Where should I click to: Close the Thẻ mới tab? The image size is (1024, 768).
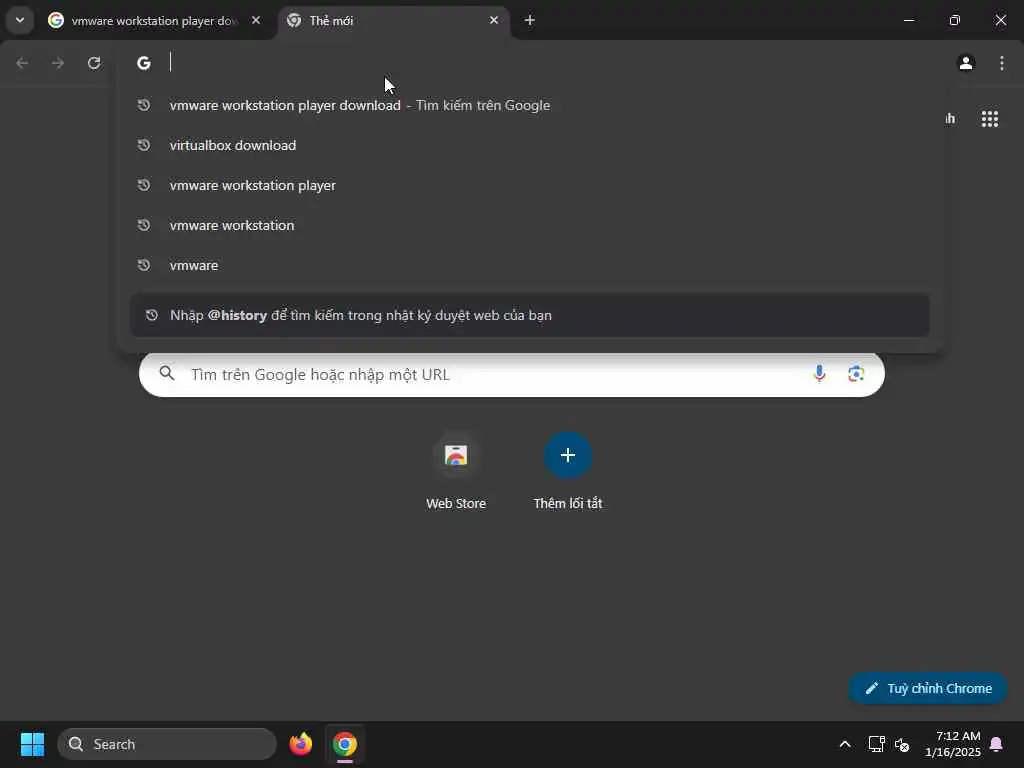click(x=494, y=20)
